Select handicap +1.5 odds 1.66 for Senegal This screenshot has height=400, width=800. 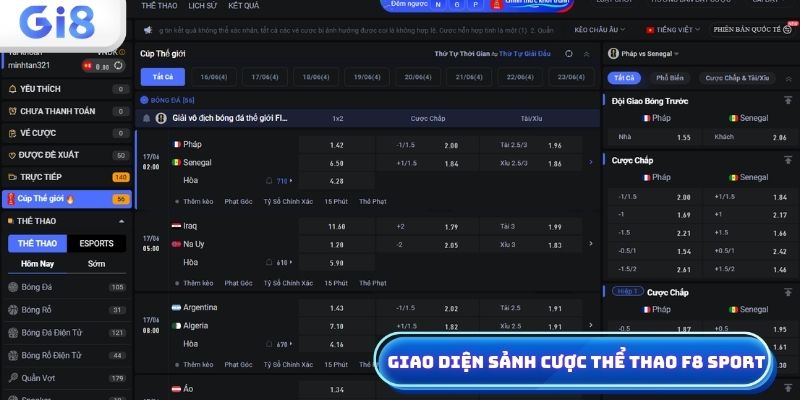pos(751,233)
